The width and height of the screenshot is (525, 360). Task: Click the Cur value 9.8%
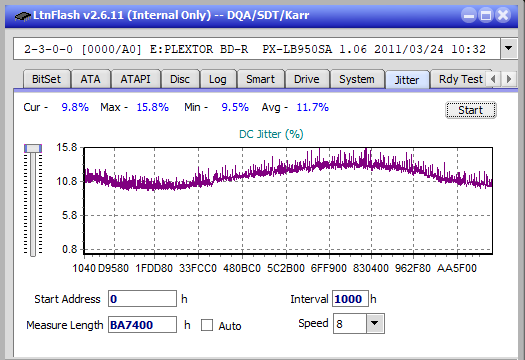tap(75, 107)
